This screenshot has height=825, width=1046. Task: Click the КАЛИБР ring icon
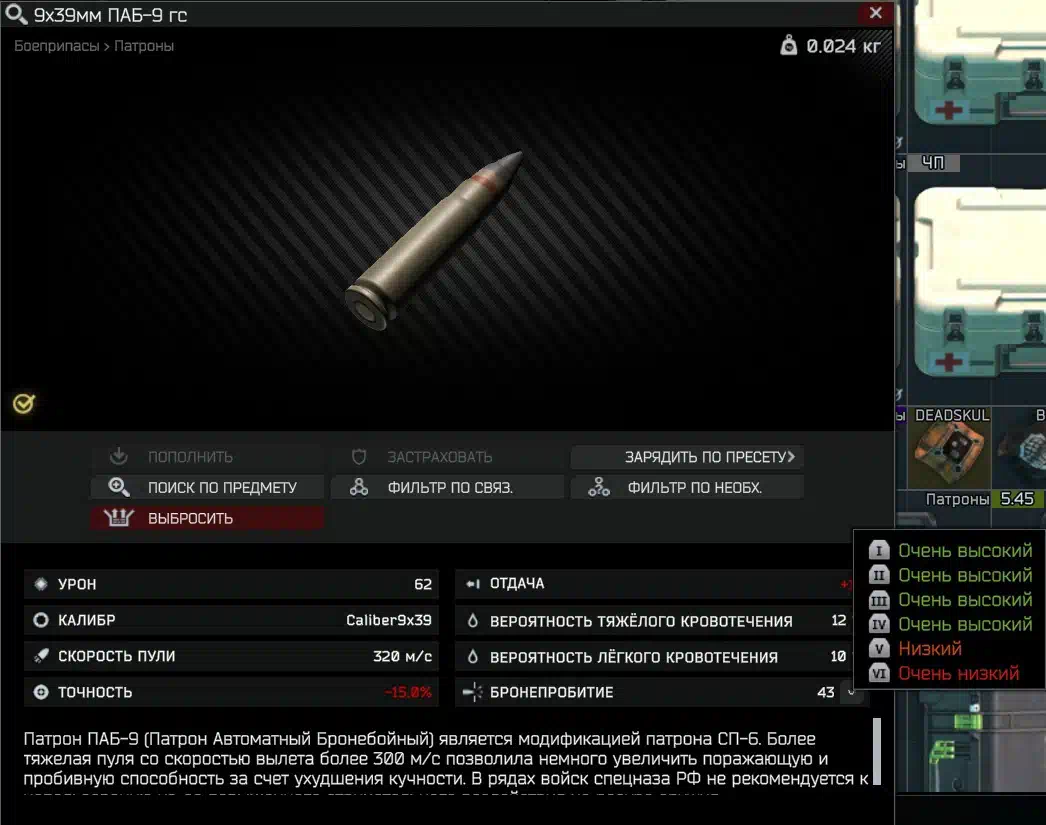[x=41, y=620]
